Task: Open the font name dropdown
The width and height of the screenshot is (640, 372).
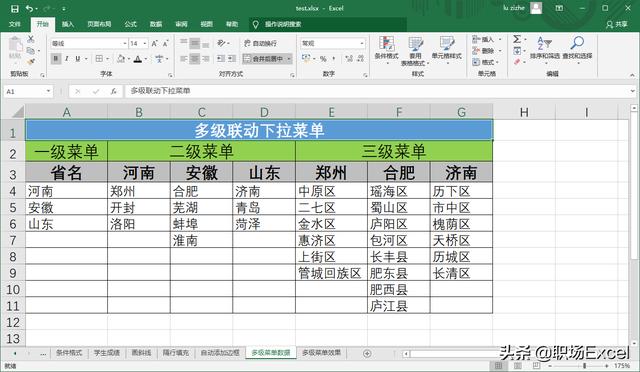Action: 125,43
